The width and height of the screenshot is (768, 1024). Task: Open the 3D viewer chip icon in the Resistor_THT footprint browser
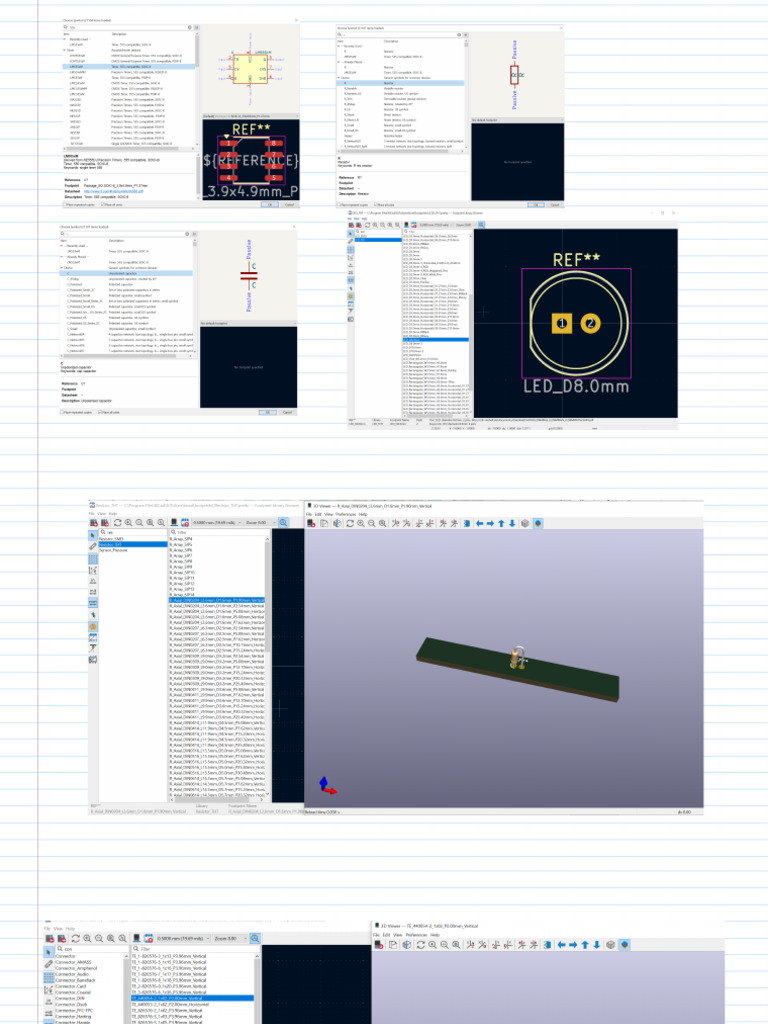[174, 522]
